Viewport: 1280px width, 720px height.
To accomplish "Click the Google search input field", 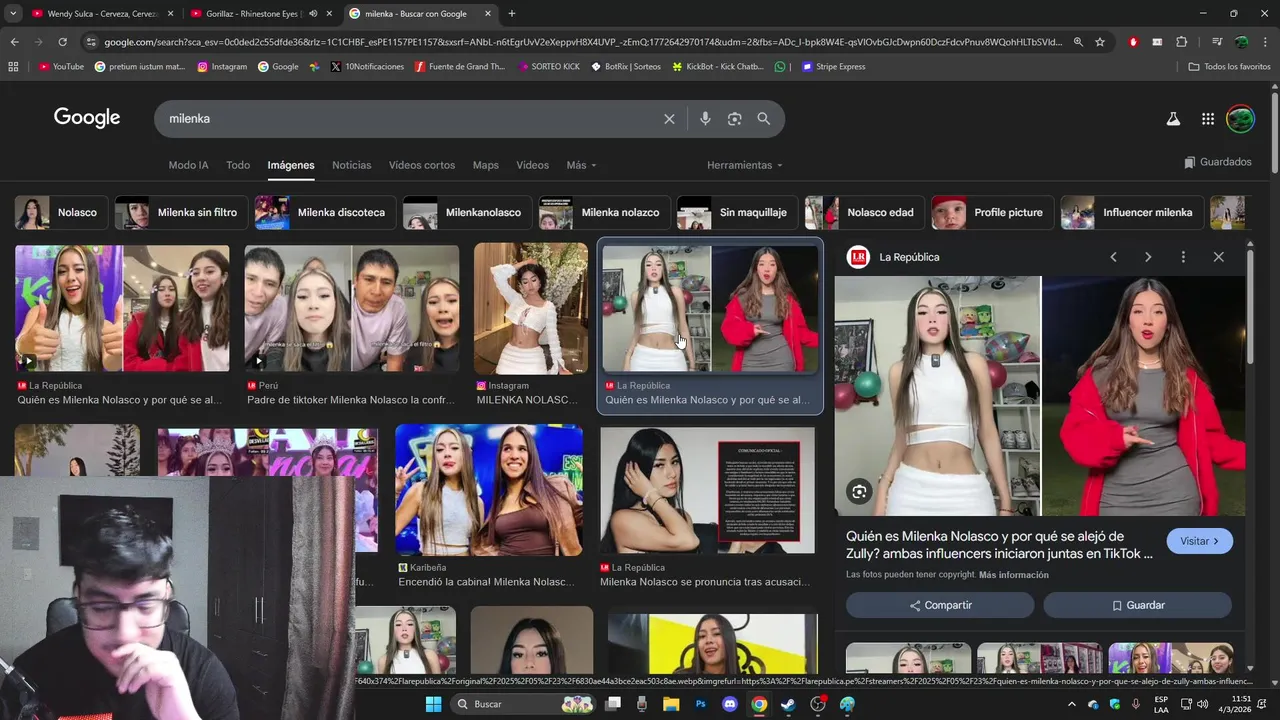I will tap(410, 119).
